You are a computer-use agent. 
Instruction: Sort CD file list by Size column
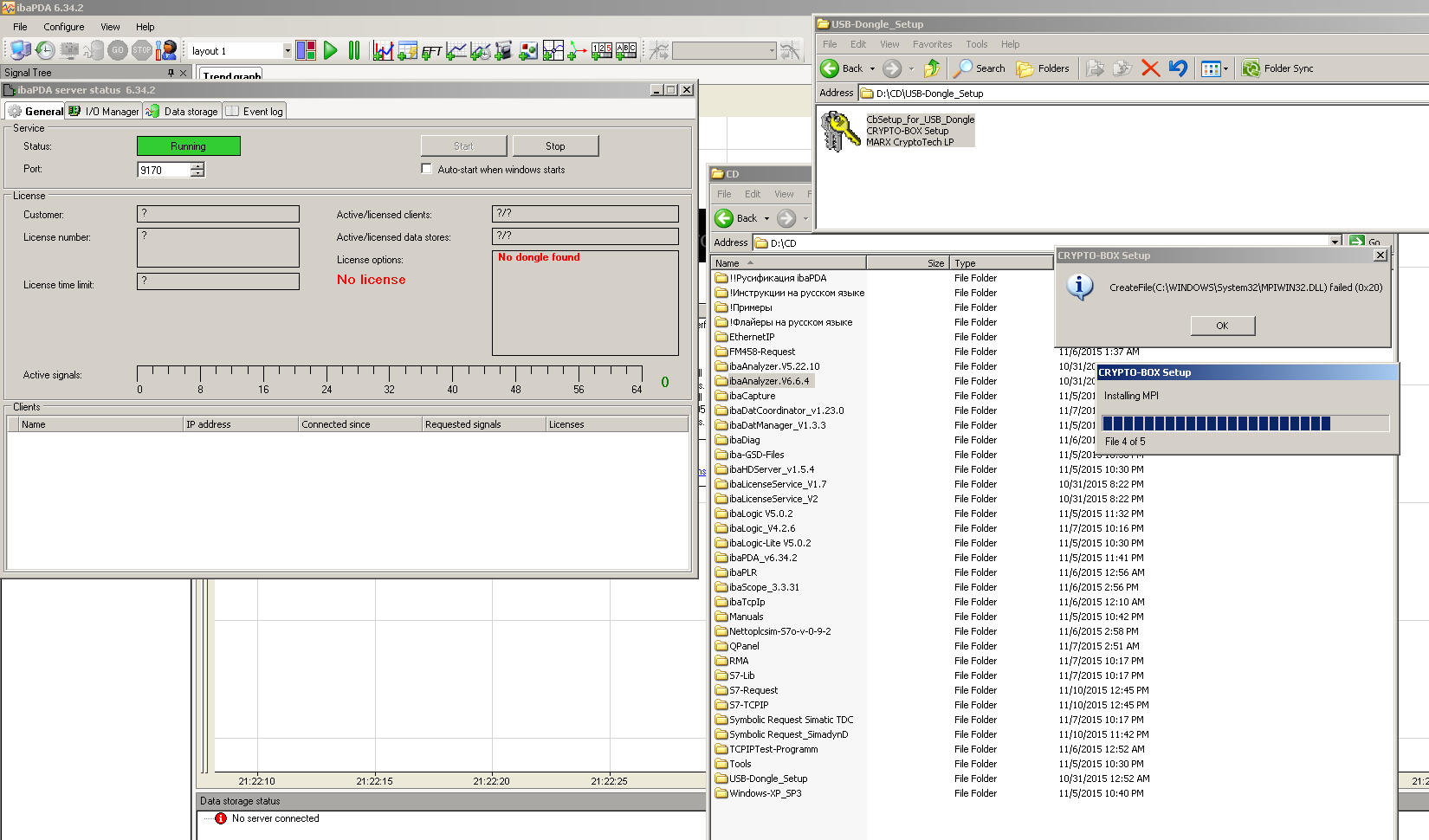[907, 262]
